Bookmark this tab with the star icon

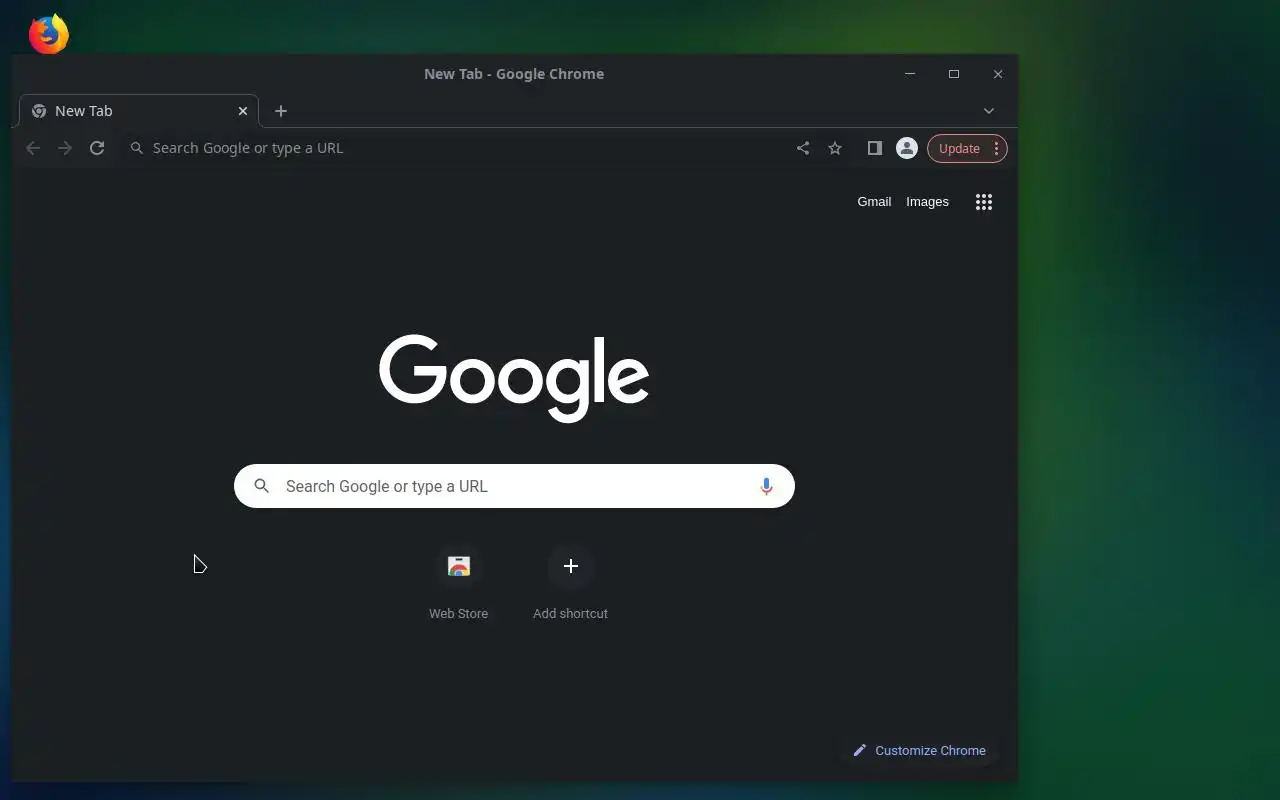pyautogui.click(x=835, y=148)
